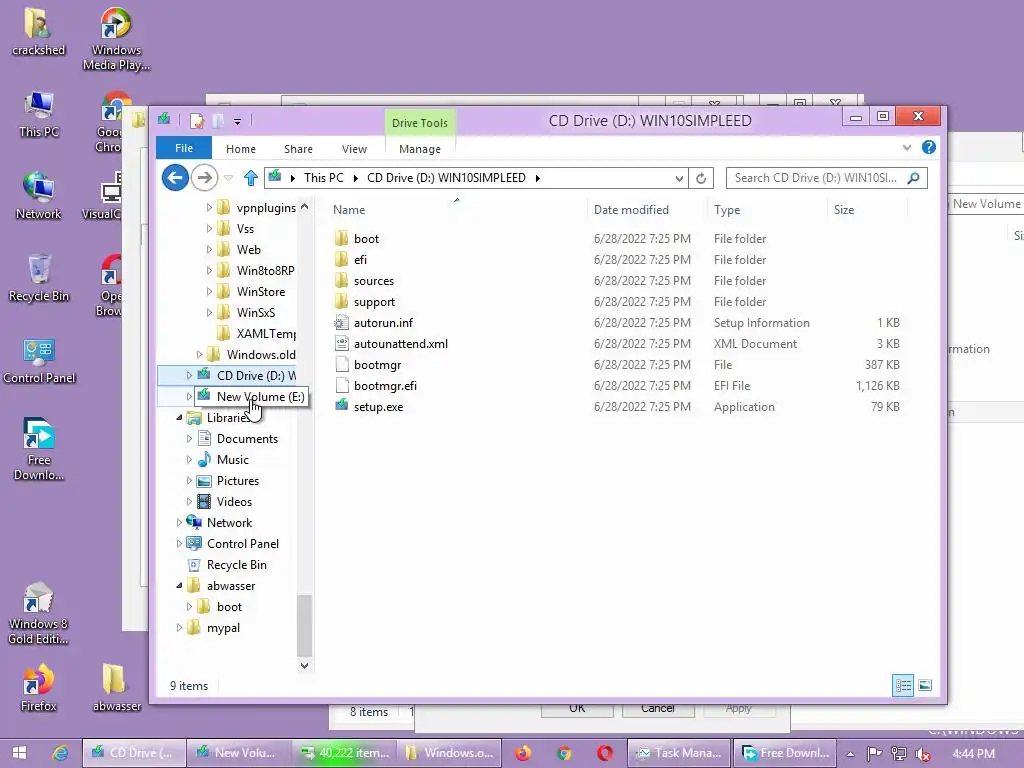Open the View ribbon tab
This screenshot has width=1024, height=768.
[354, 149]
